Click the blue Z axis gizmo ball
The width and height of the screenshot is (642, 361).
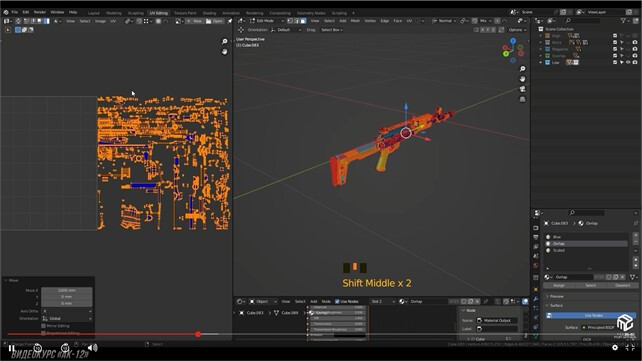coord(513,41)
